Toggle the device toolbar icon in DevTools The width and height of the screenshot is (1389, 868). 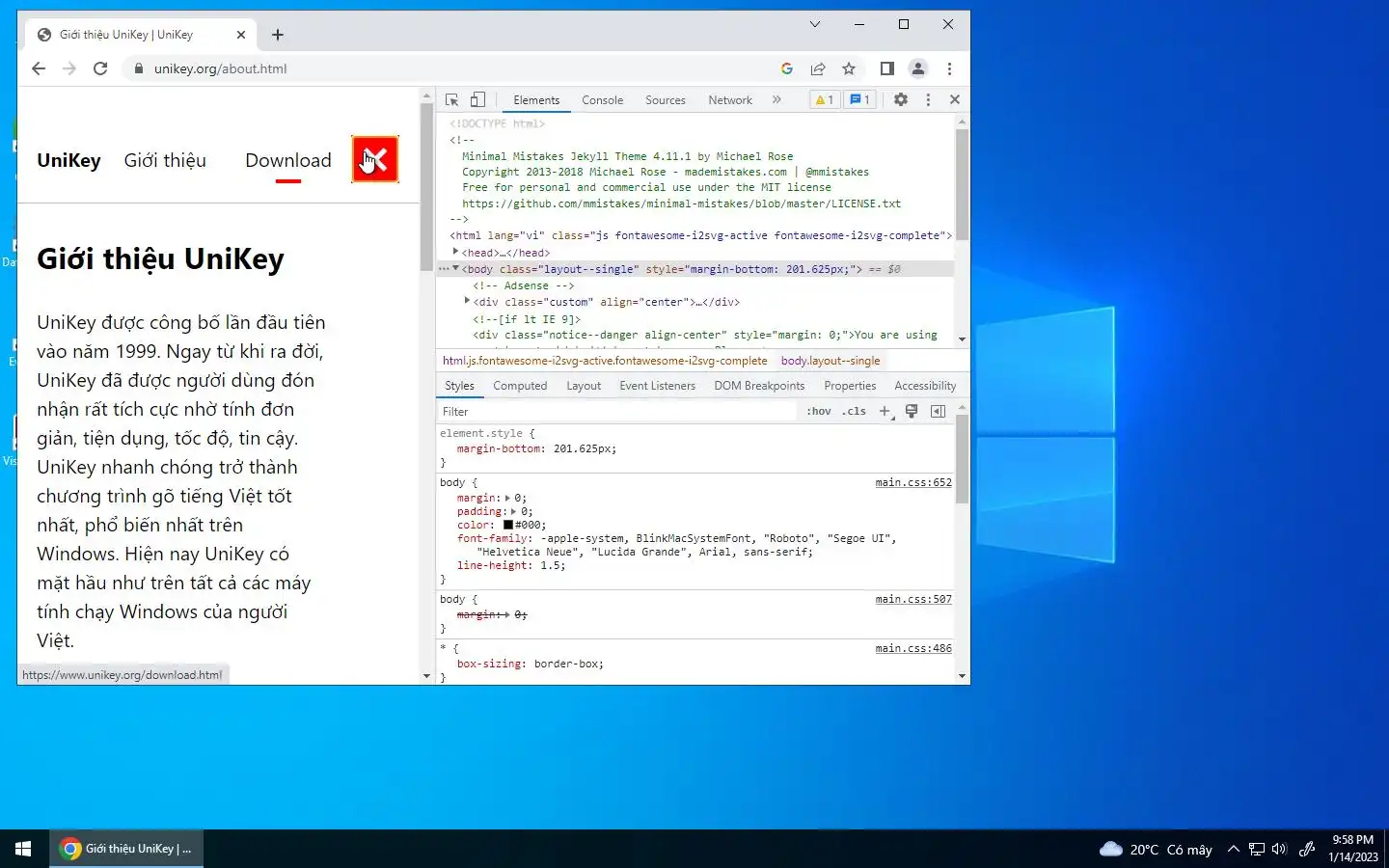click(x=477, y=99)
